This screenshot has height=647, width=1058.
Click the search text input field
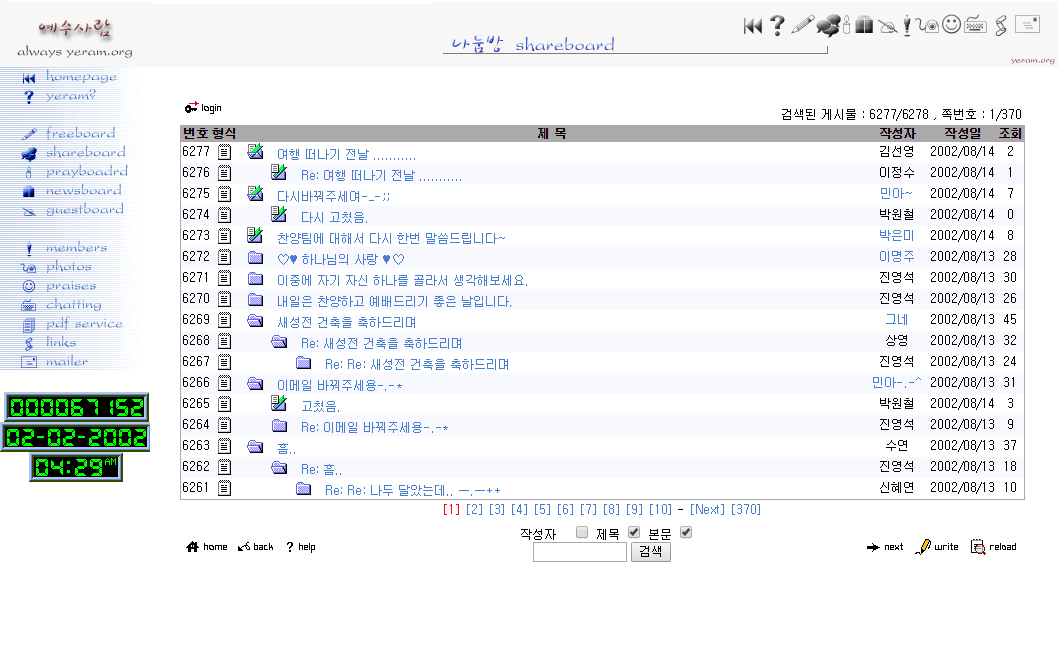(579, 552)
